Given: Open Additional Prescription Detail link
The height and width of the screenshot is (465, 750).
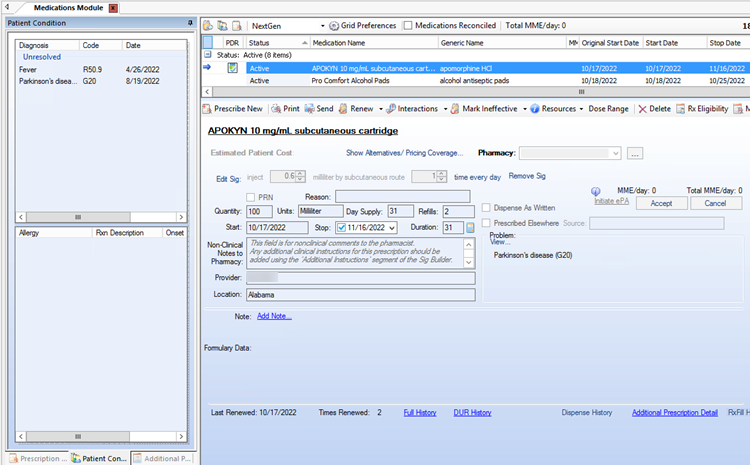Looking at the screenshot, I should coord(674,412).
